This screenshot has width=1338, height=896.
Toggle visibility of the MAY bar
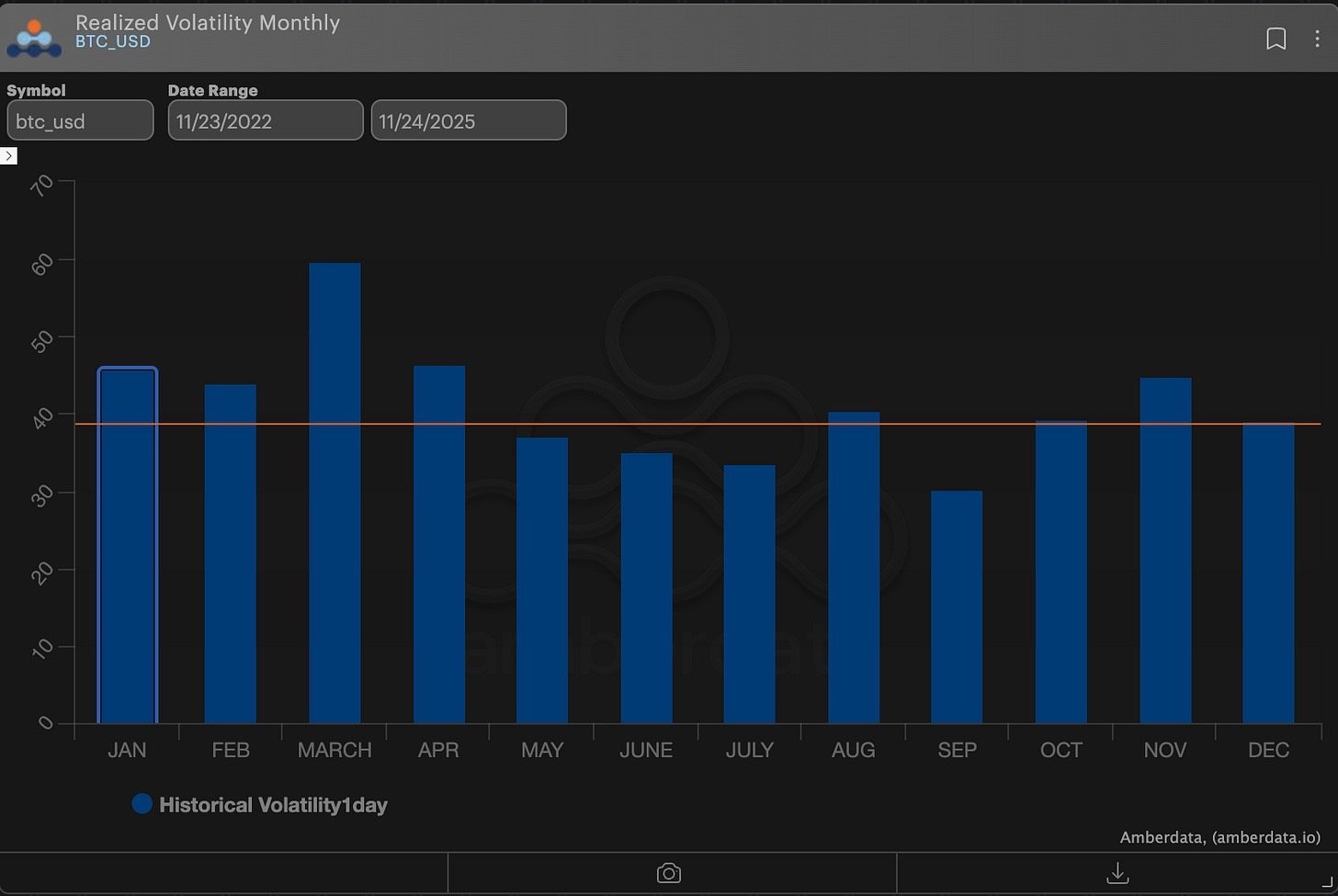point(541,579)
